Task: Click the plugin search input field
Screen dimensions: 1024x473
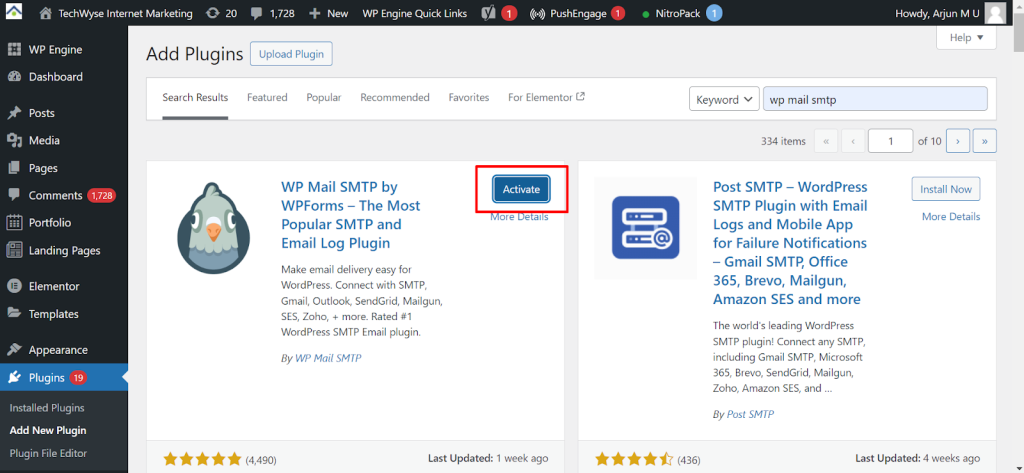Action: 874,99
